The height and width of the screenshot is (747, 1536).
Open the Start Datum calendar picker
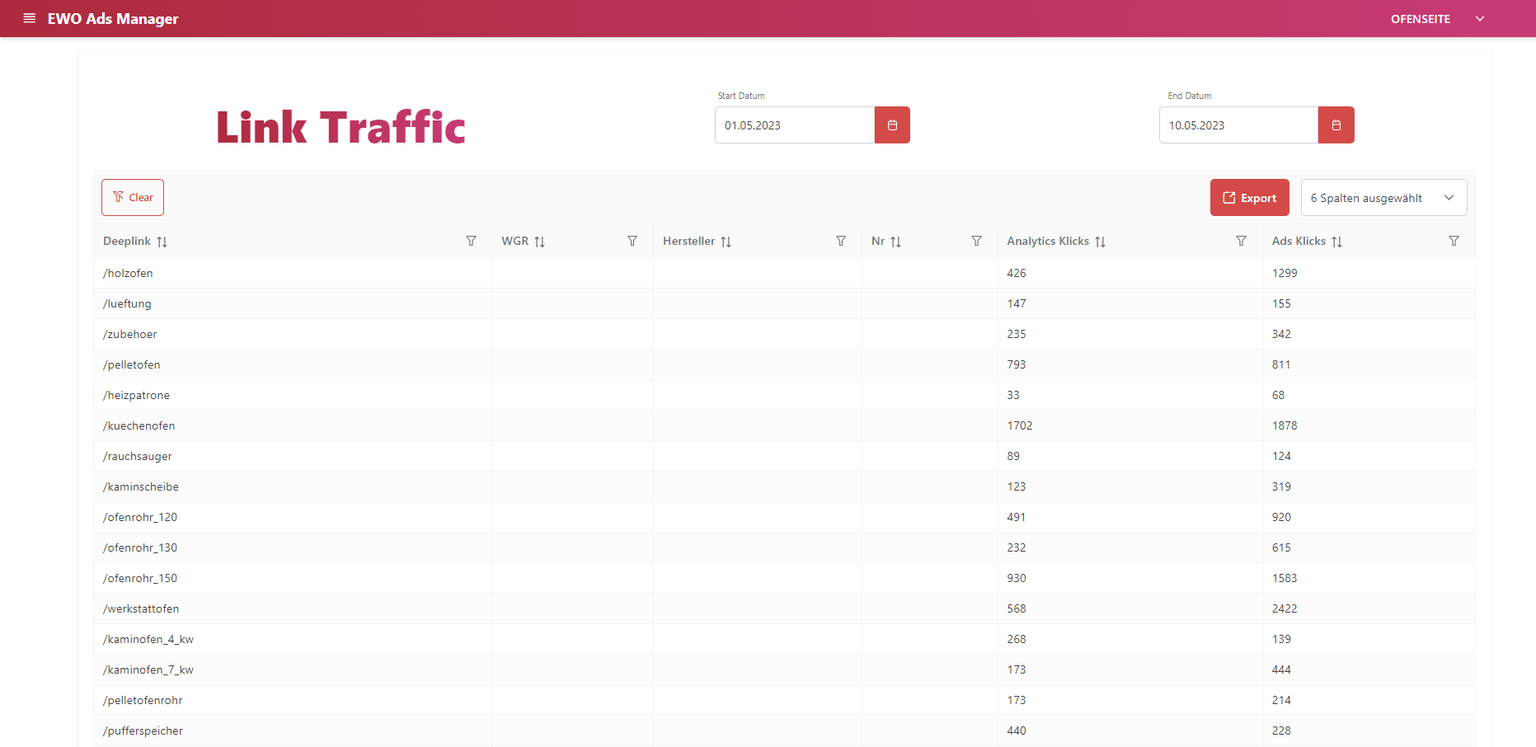point(892,125)
